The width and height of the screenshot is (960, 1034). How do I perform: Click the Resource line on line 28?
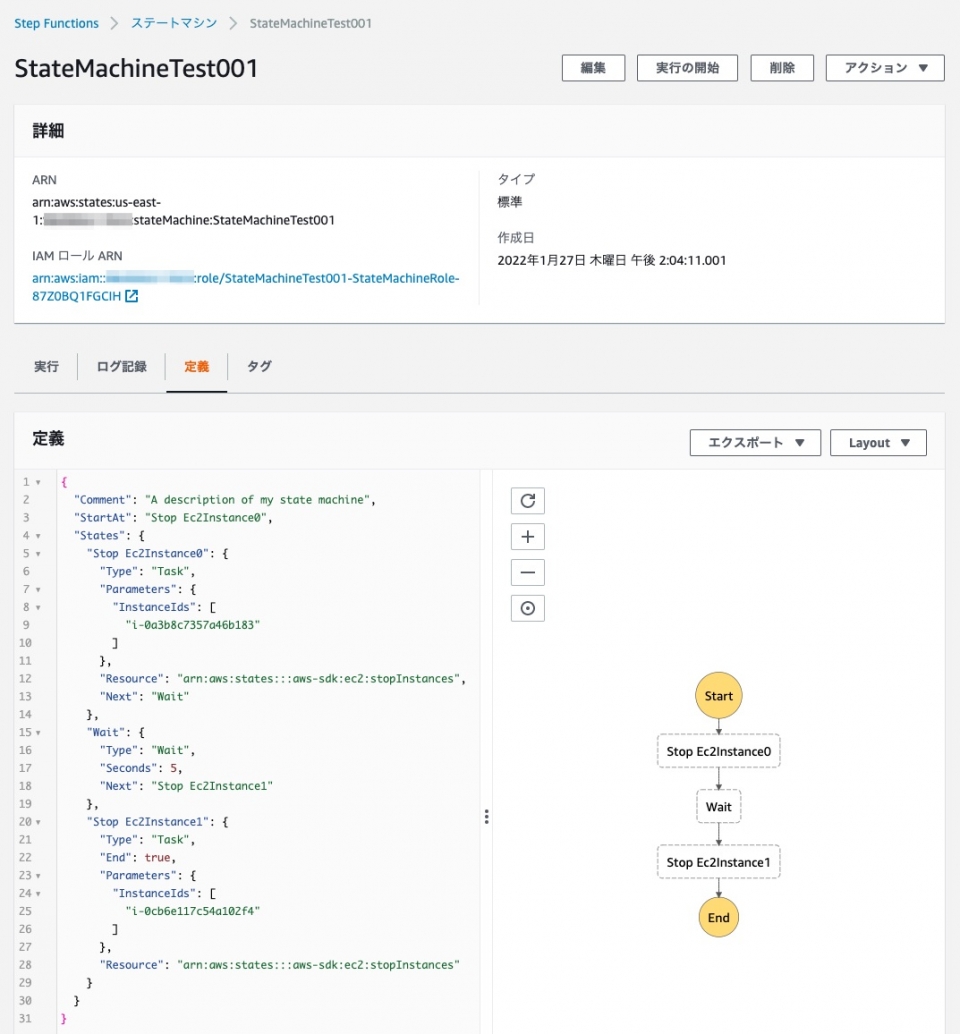coord(280,965)
